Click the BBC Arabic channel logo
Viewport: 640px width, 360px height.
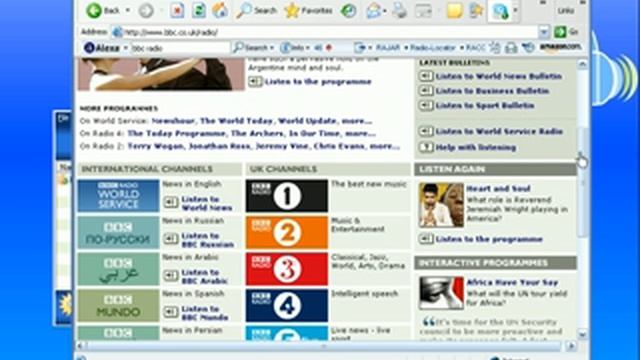coord(118,269)
